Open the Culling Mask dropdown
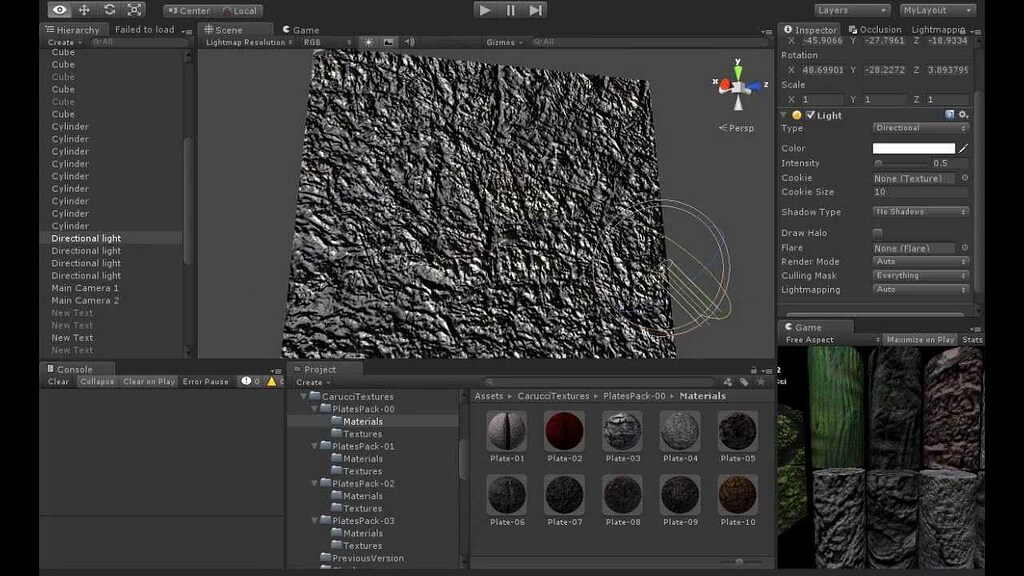The height and width of the screenshot is (576, 1024). tap(919, 275)
